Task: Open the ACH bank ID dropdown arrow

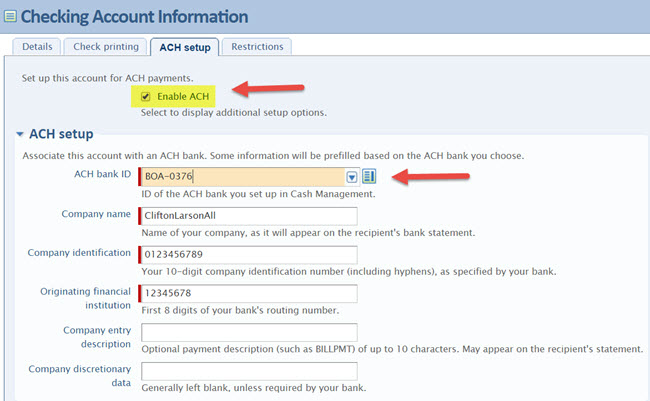Action: pyautogui.click(x=351, y=177)
